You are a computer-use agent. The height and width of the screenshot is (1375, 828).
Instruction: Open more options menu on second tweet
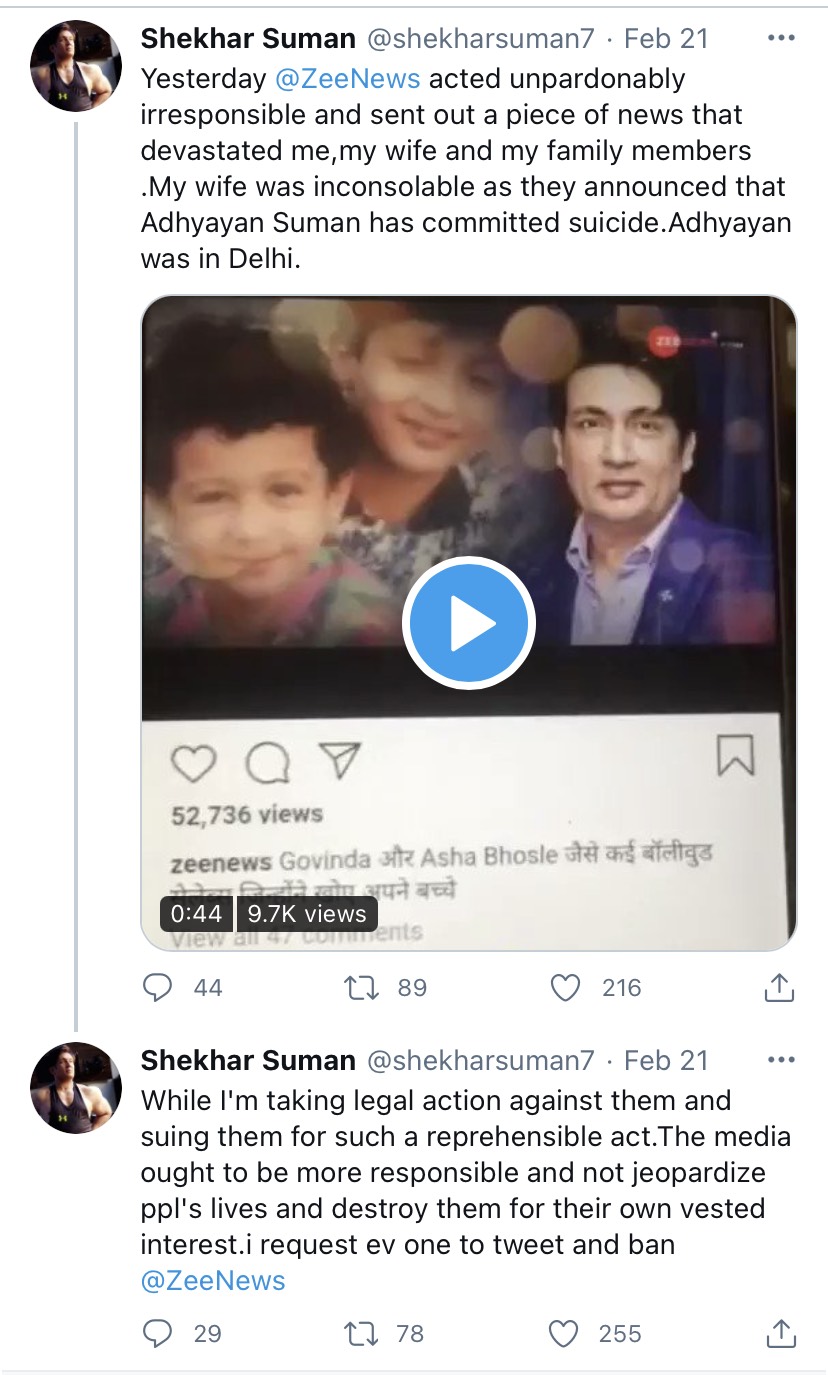[779, 1060]
